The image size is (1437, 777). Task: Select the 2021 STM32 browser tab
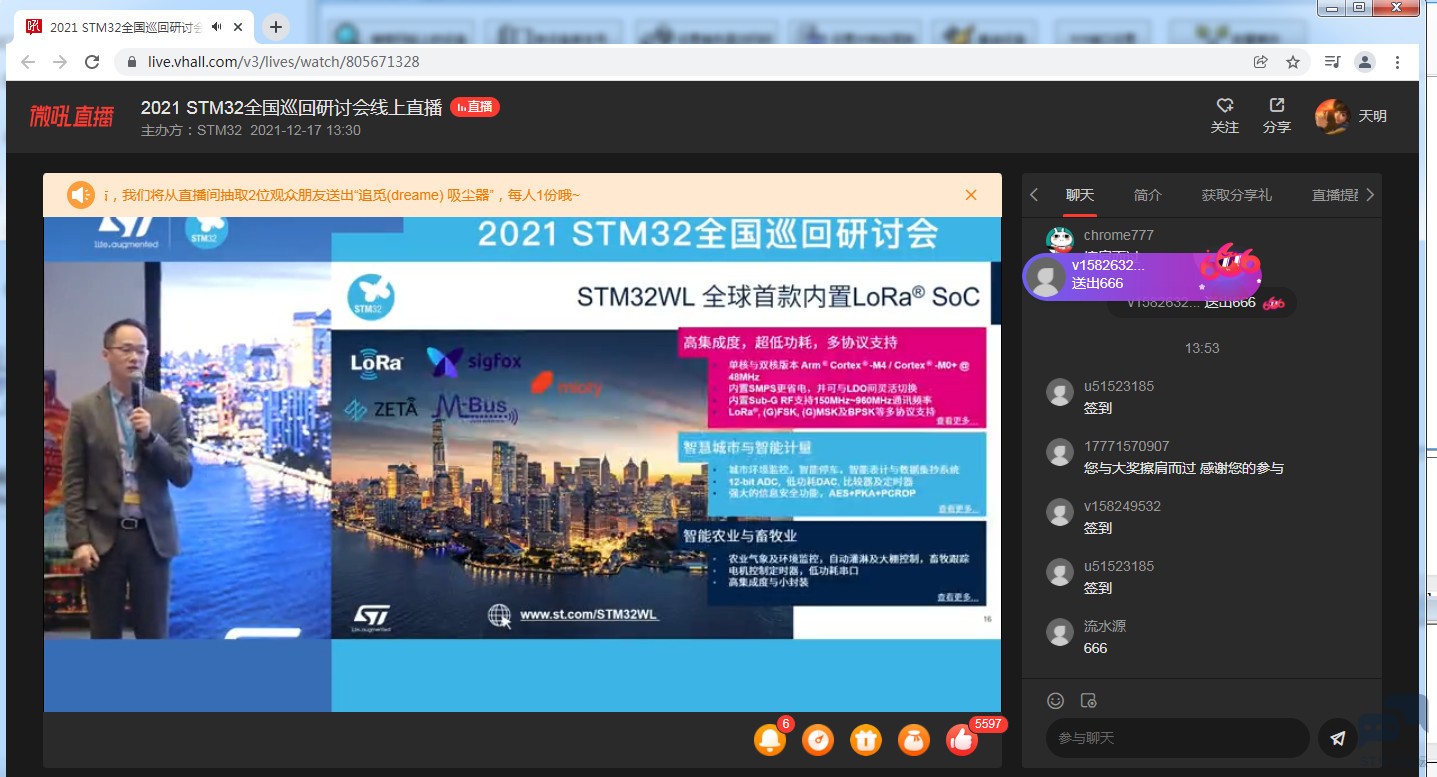coord(133,27)
